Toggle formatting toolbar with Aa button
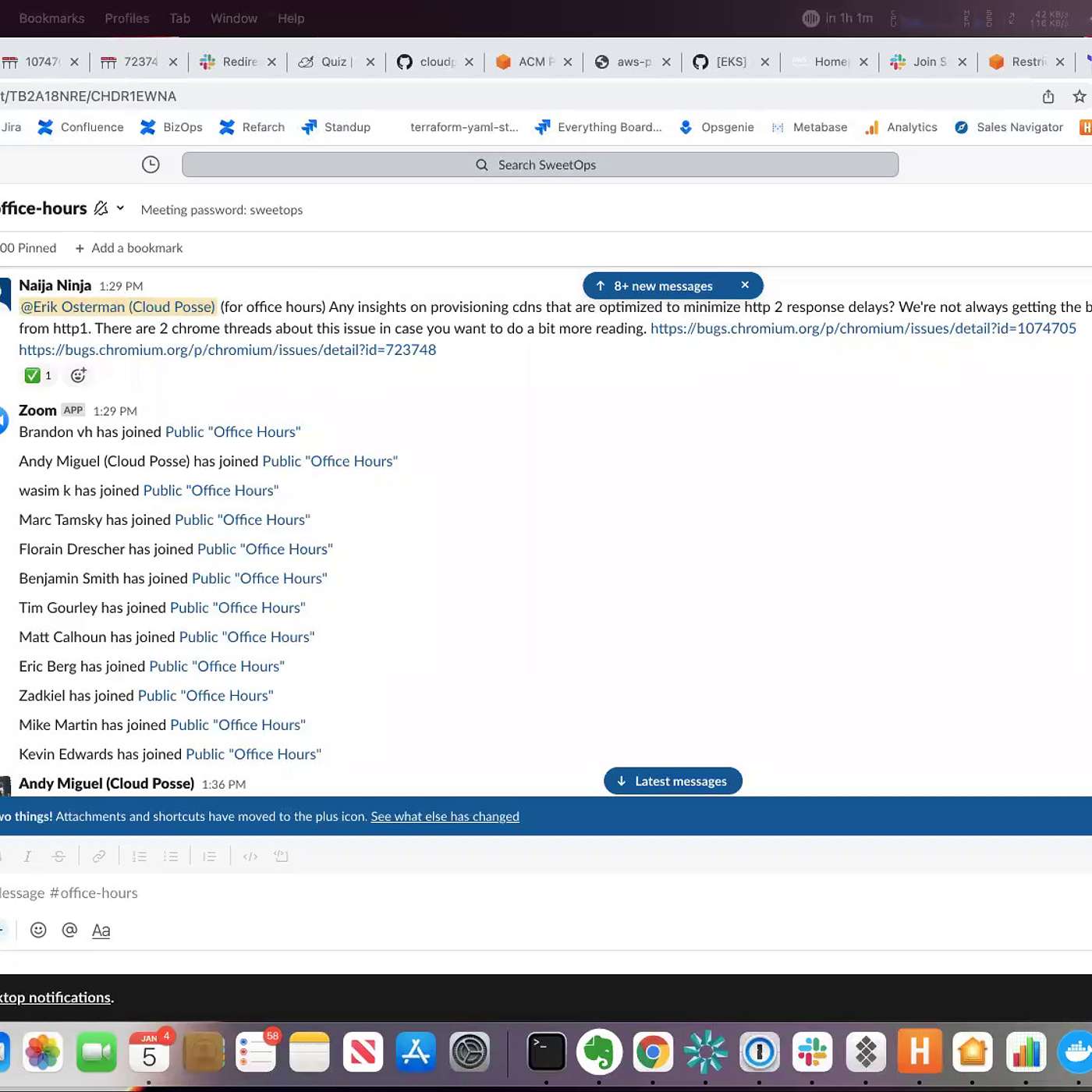Image resolution: width=1092 pixels, height=1092 pixels. [101, 930]
